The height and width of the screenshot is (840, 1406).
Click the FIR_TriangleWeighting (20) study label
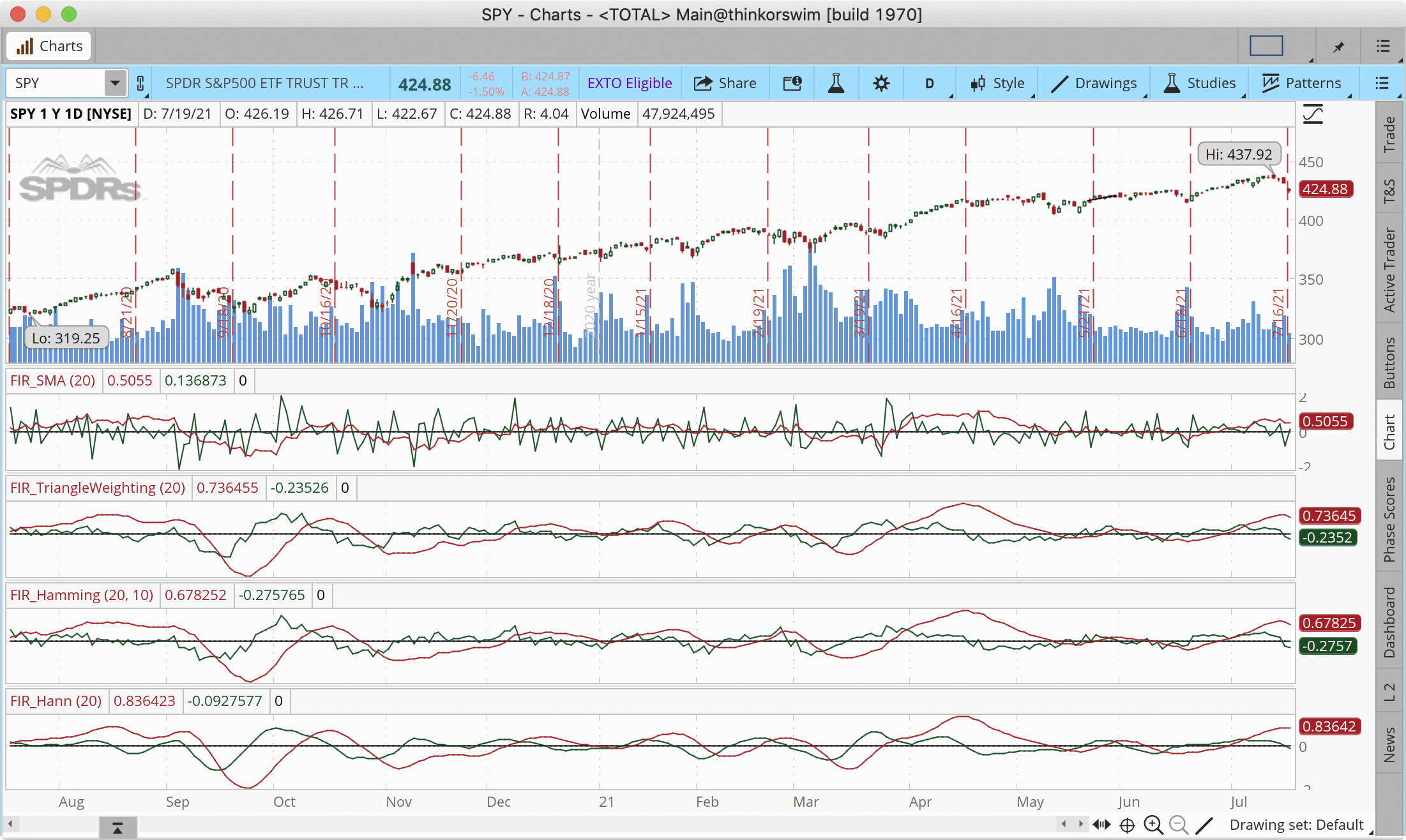tap(98, 488)
